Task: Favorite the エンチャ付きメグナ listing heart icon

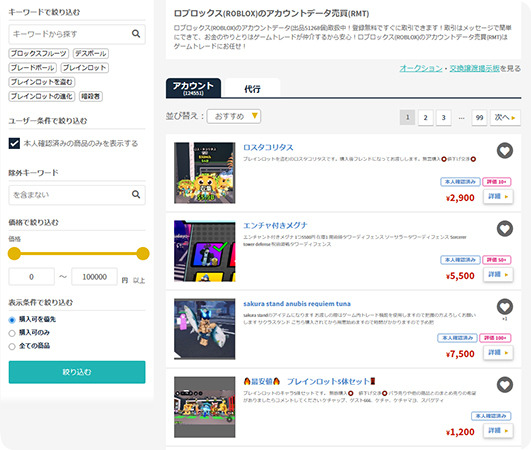Action: (505, 229)
